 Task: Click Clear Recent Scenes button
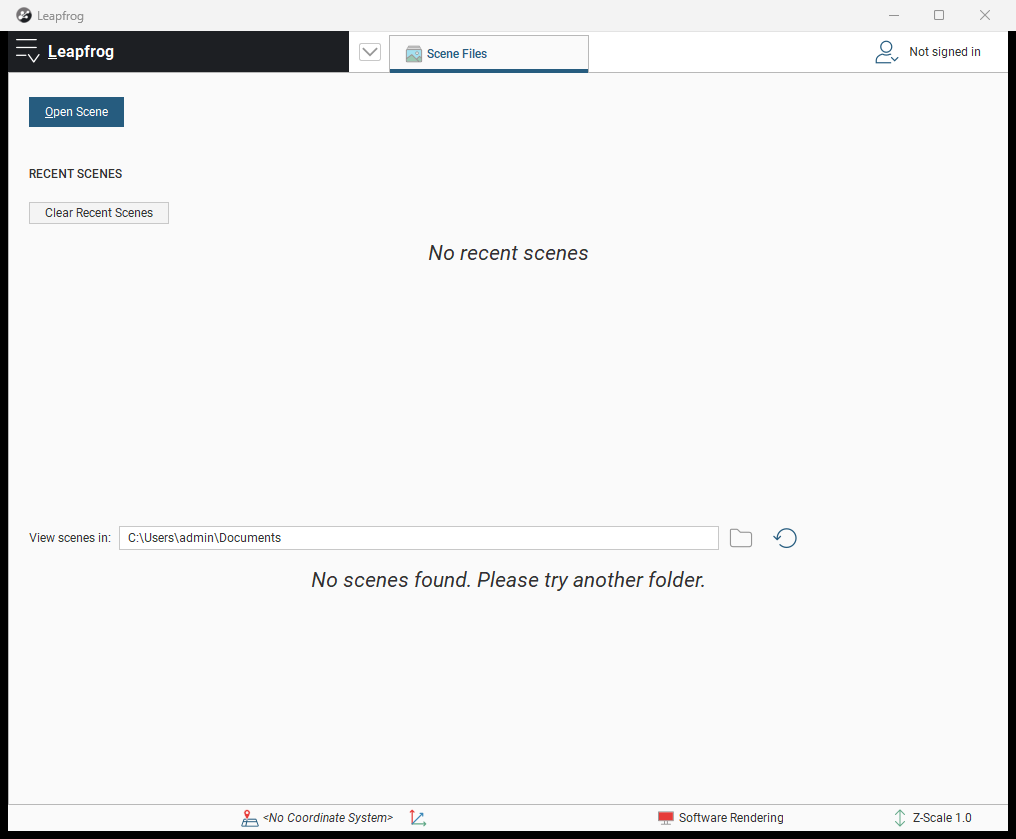click(99, 213)
